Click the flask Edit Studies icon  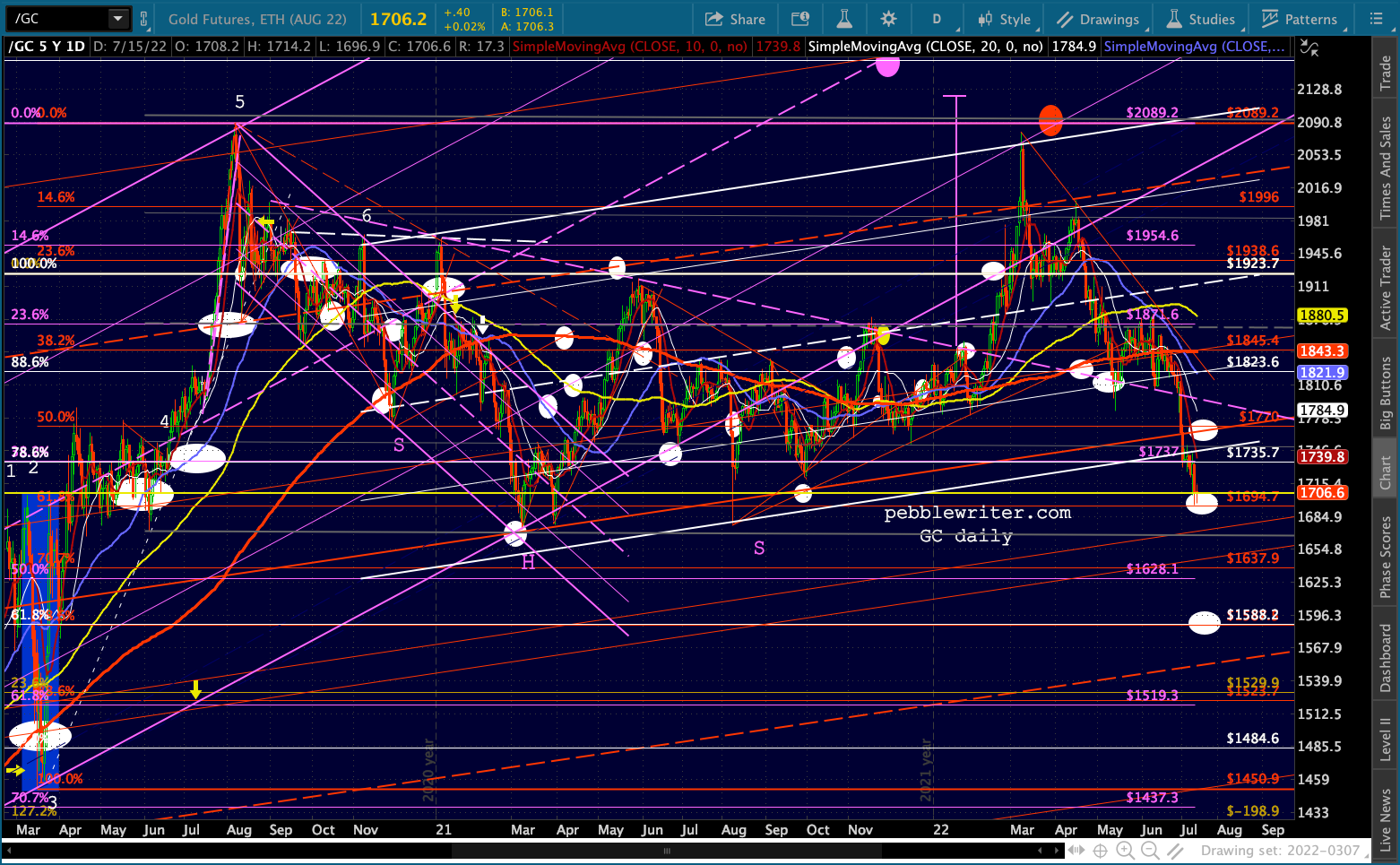[x=843, y=19]
